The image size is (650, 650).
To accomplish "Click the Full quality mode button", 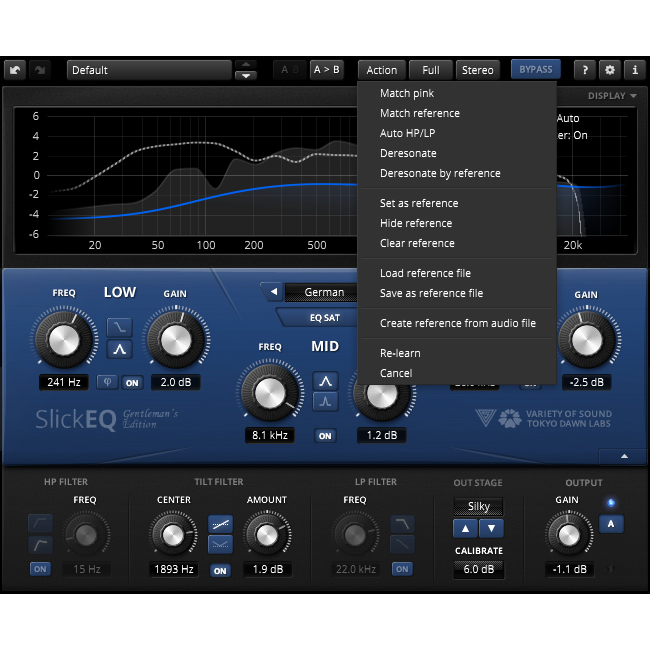I will point(431,70).
